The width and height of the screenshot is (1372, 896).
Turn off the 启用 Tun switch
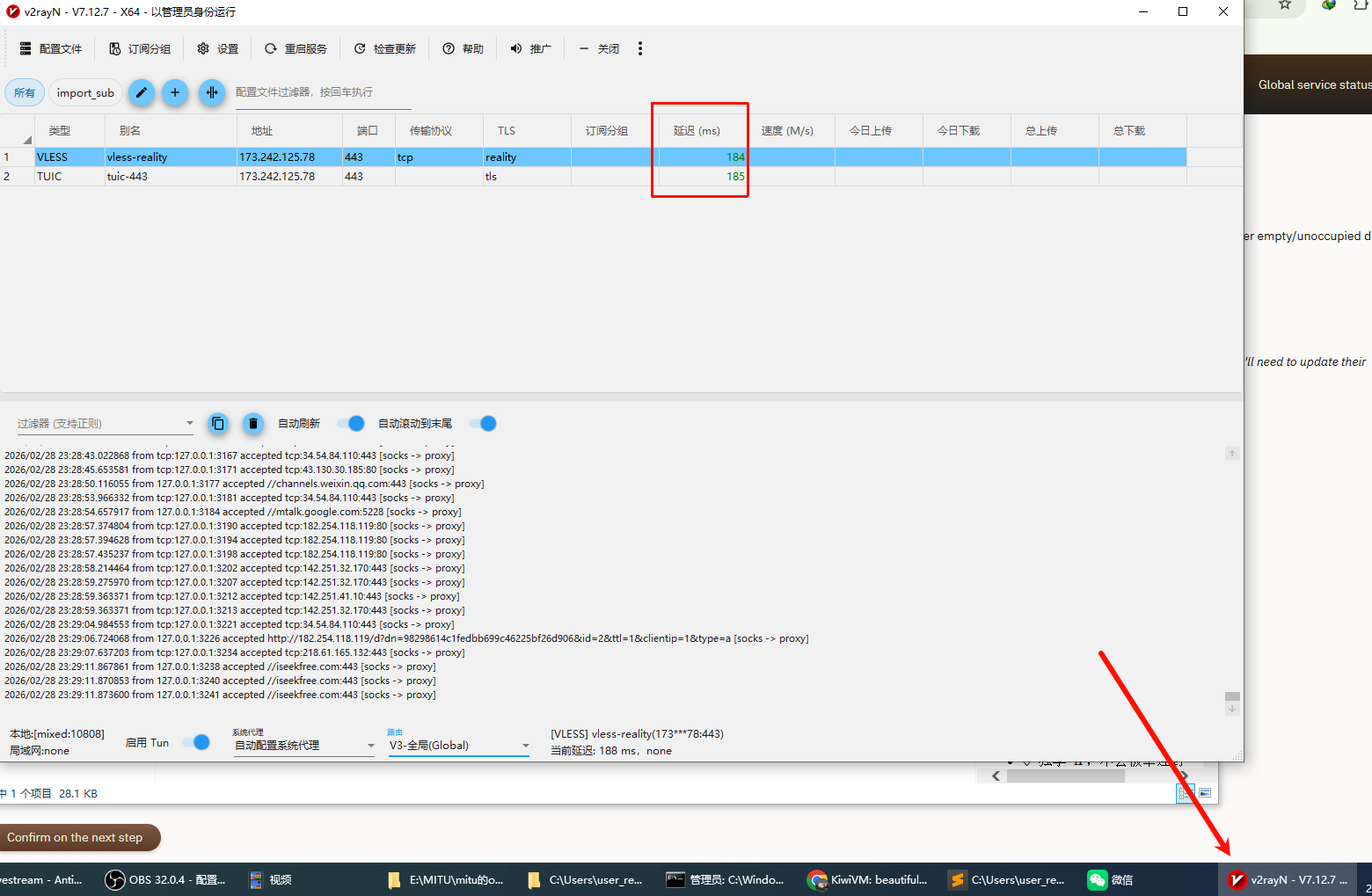point(196,742)
